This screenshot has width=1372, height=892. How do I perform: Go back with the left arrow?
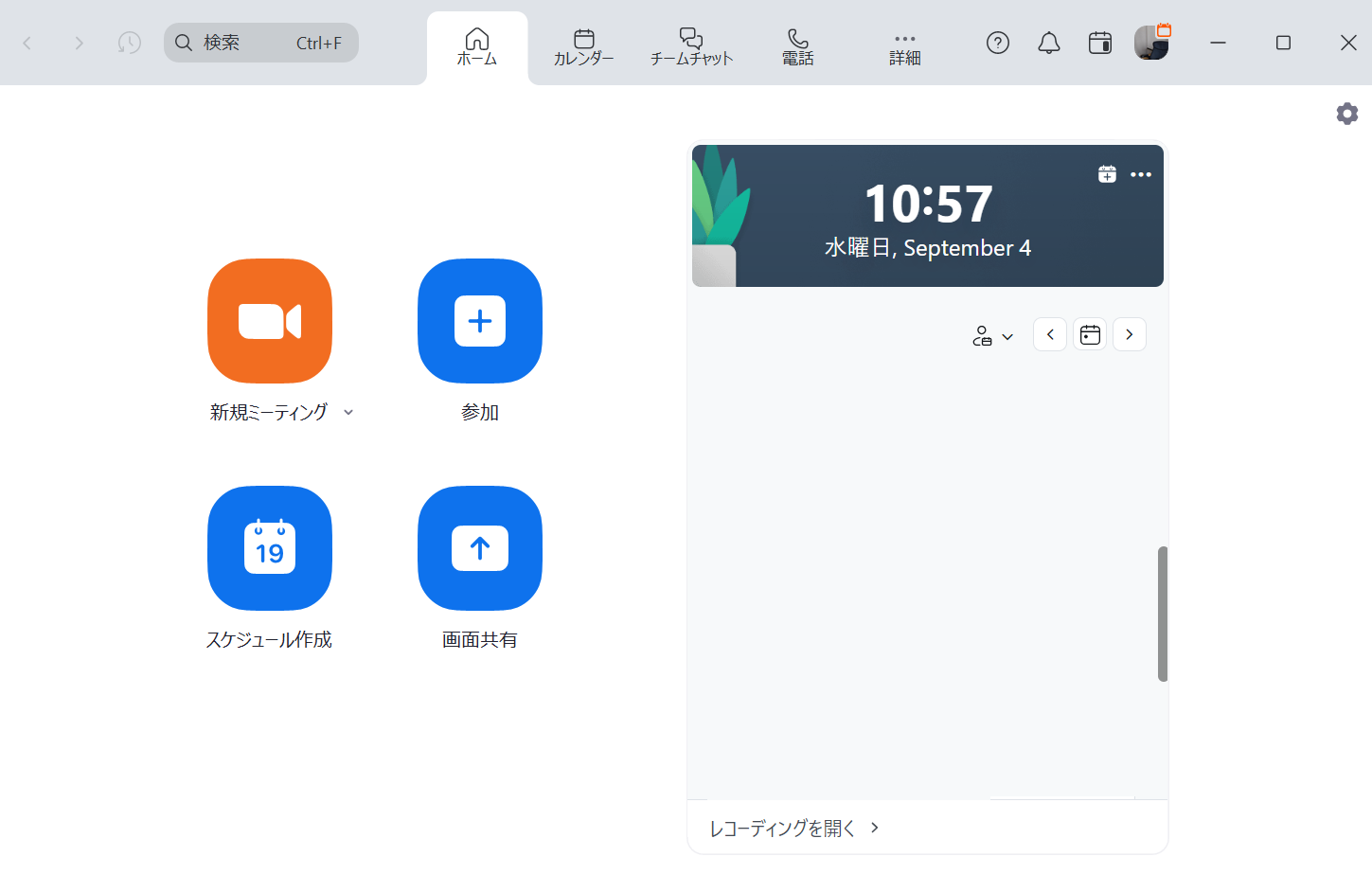27,43
